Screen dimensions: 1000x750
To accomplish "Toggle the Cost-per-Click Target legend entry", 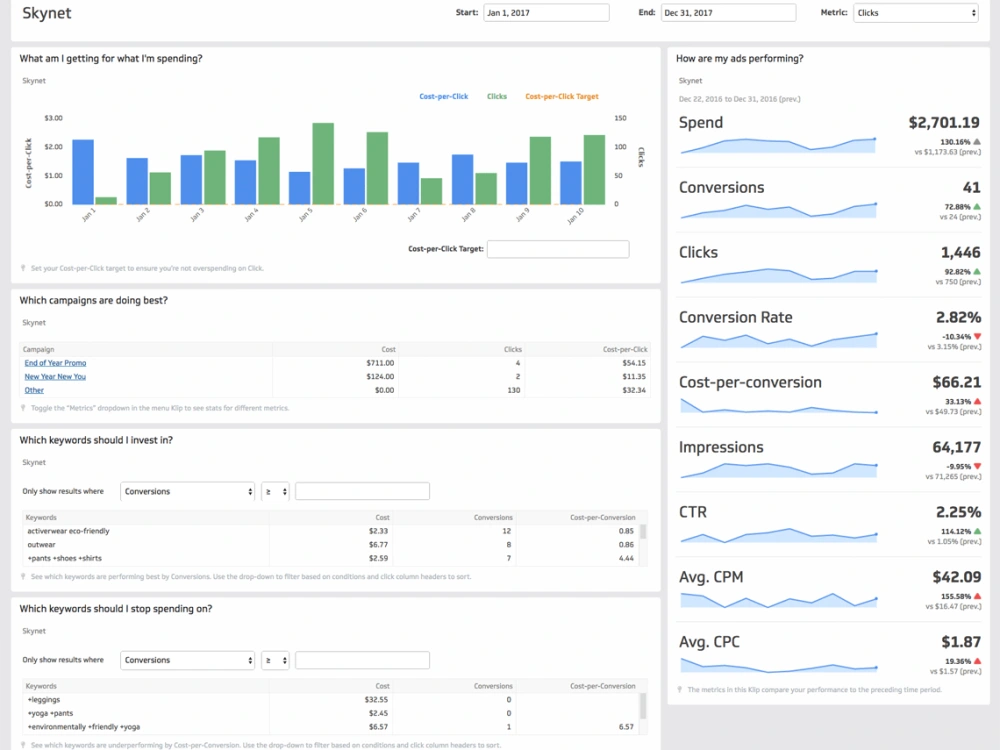I will [x=562, y=96].
